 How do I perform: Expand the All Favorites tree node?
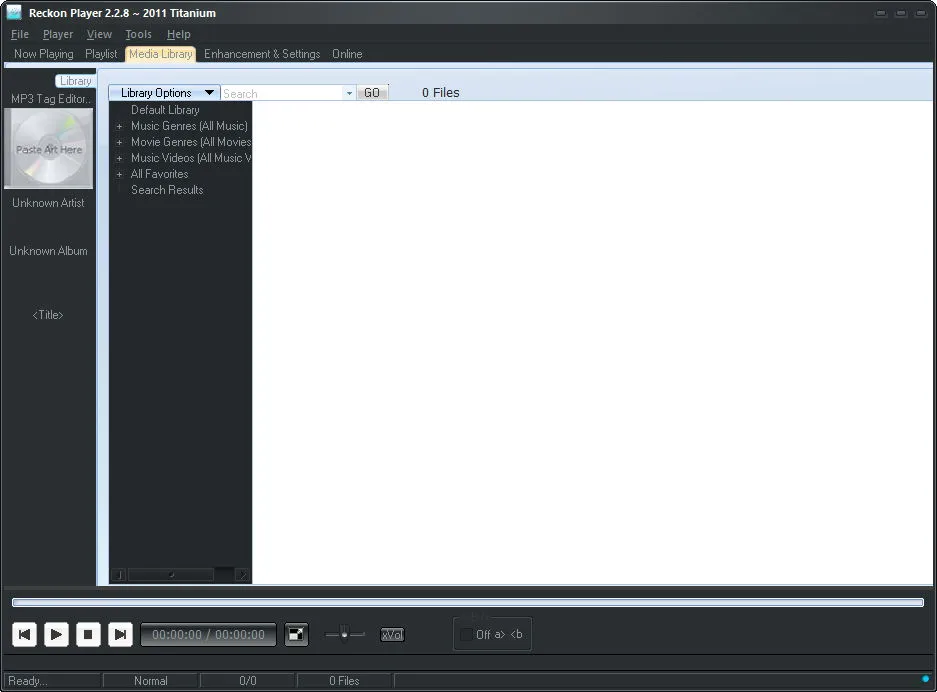(x=119, y=174)
